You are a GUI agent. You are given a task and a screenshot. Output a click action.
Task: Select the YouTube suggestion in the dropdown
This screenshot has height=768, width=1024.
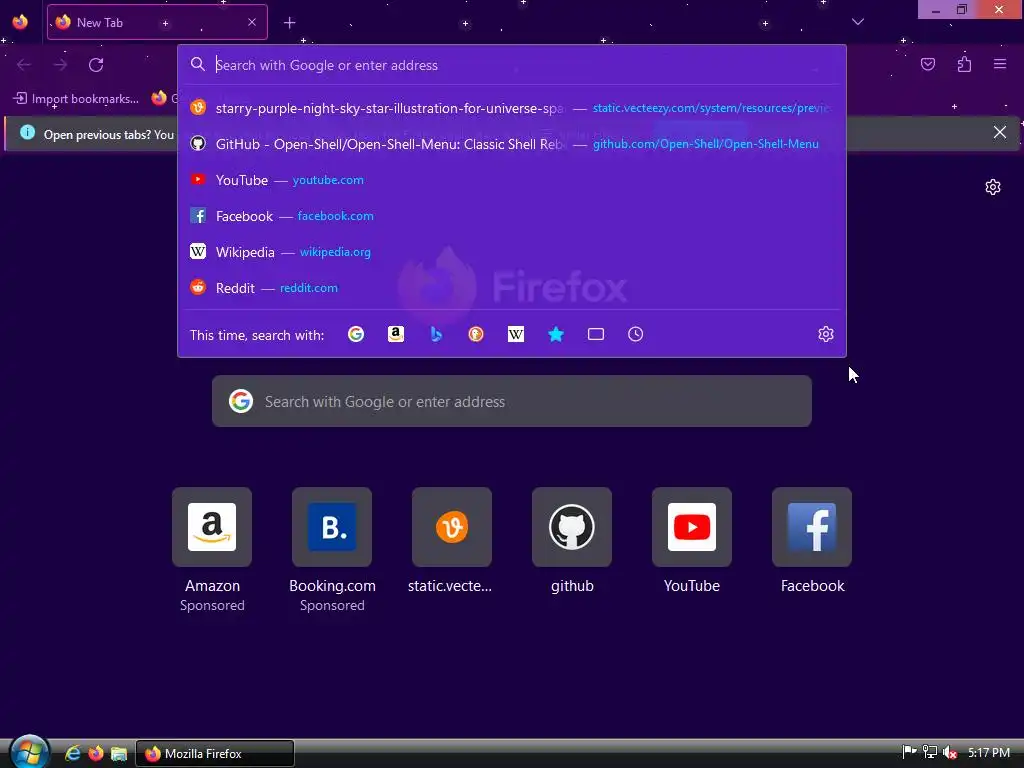511,180
